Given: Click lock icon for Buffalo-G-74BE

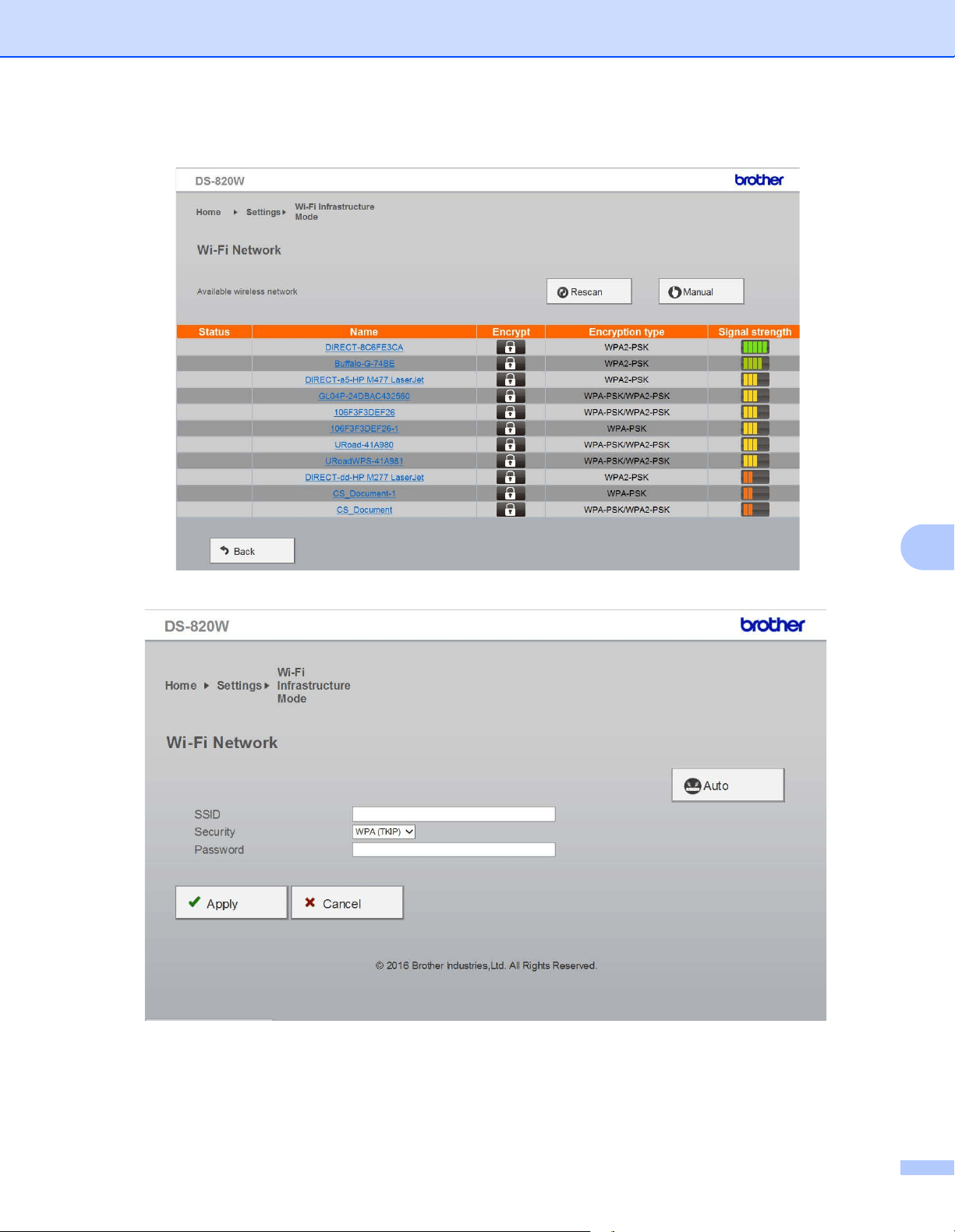Looking at the screenshot, I should pos(511,364).
